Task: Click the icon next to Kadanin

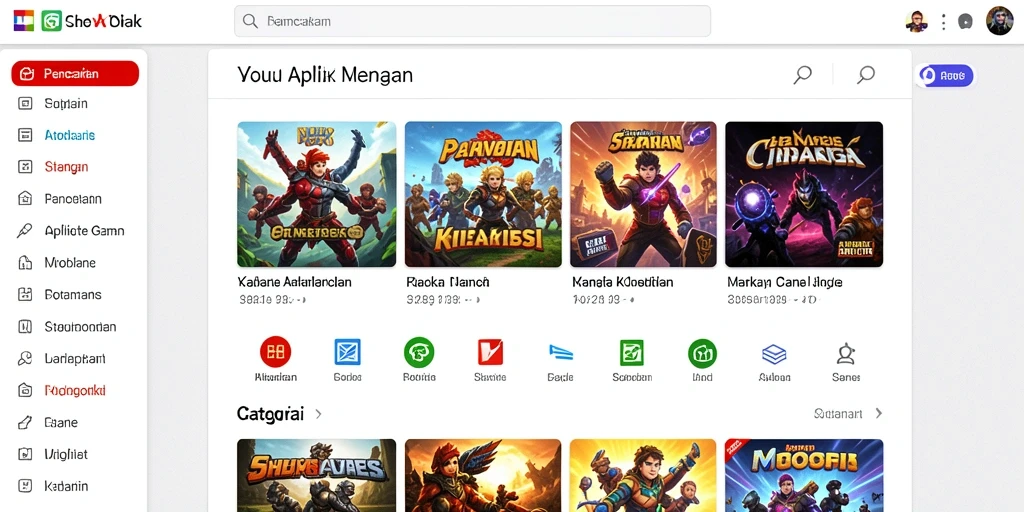Action: coord(25,486)
